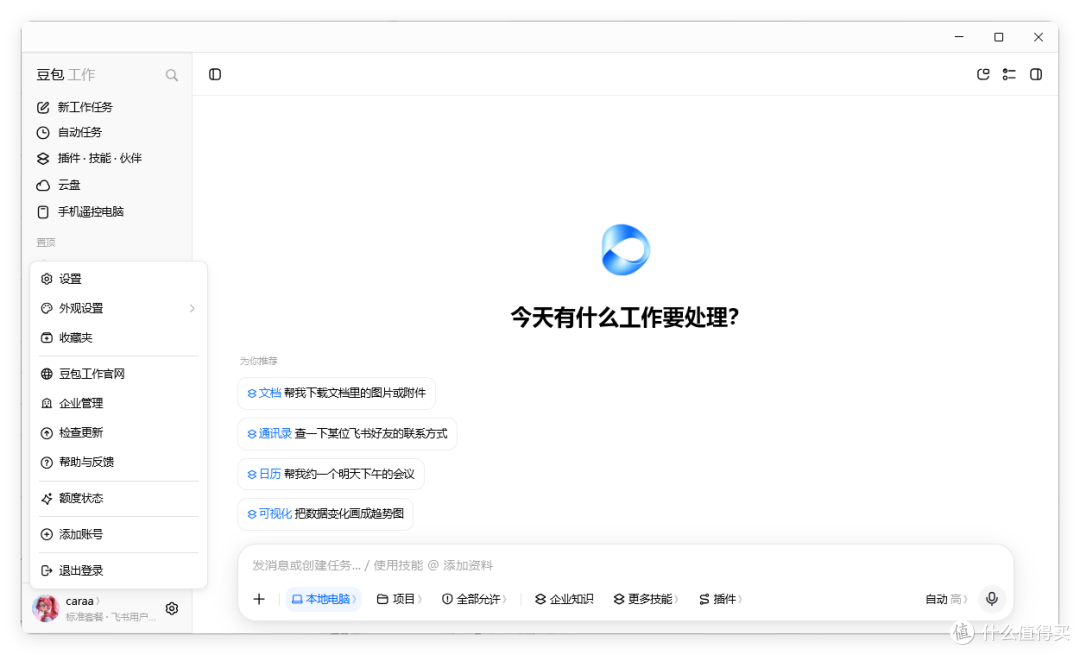Select the 日历 meeting suggestion
Viewport: 1080px width, 655px height.
pos(331,474)
